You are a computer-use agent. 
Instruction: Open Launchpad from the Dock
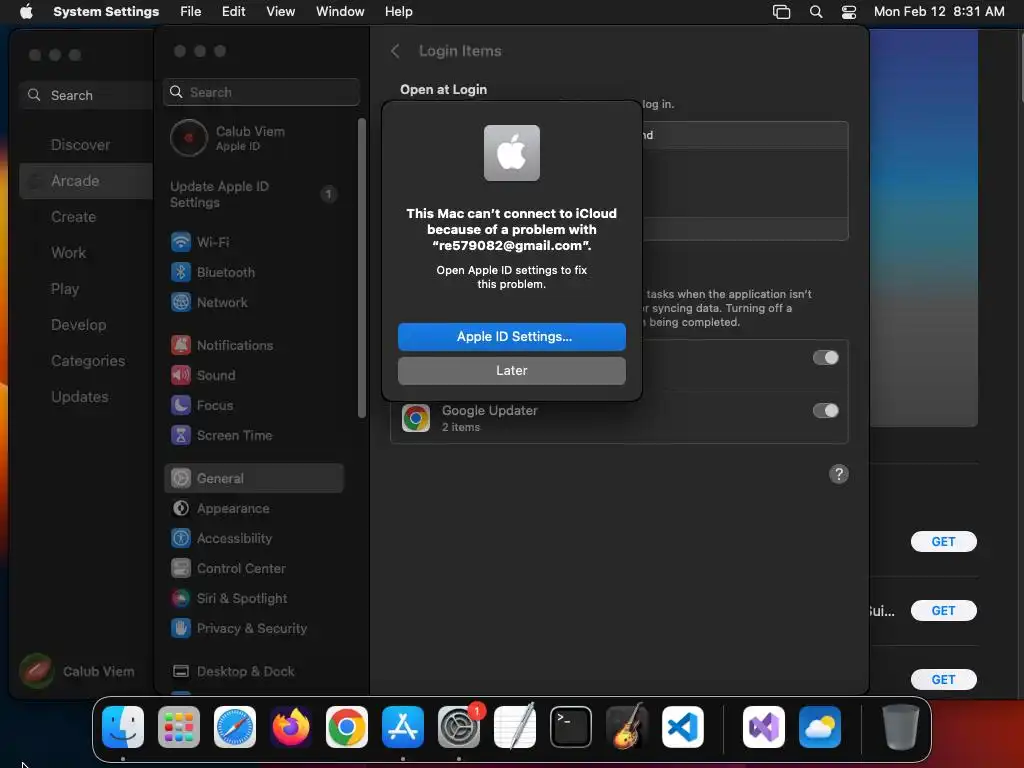click(179, 727)
